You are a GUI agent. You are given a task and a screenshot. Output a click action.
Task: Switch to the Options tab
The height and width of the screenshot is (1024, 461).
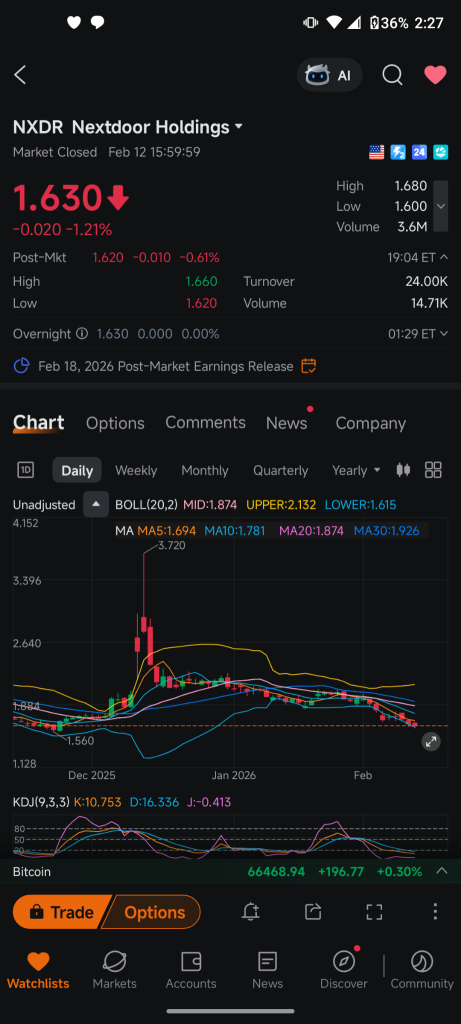coord(115,423)
